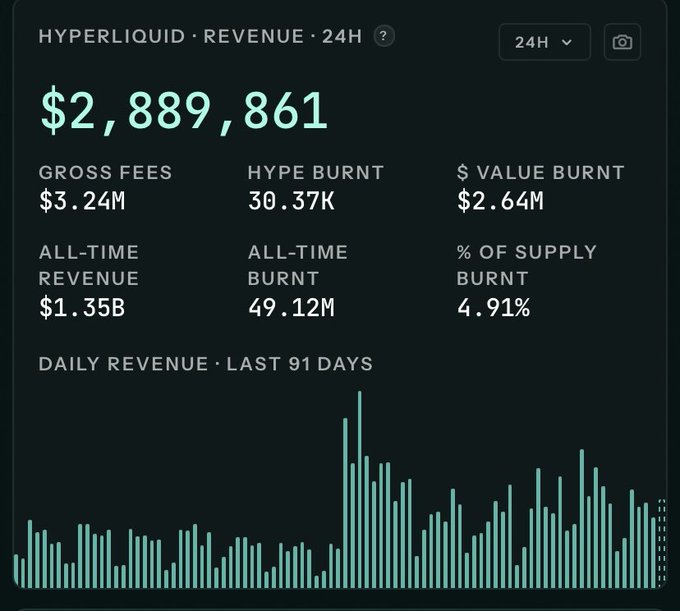This screenshot has width=680, height=611.
Task: Click the $ Value Burnt amount $2.64M
Action: tap(500, 201)
